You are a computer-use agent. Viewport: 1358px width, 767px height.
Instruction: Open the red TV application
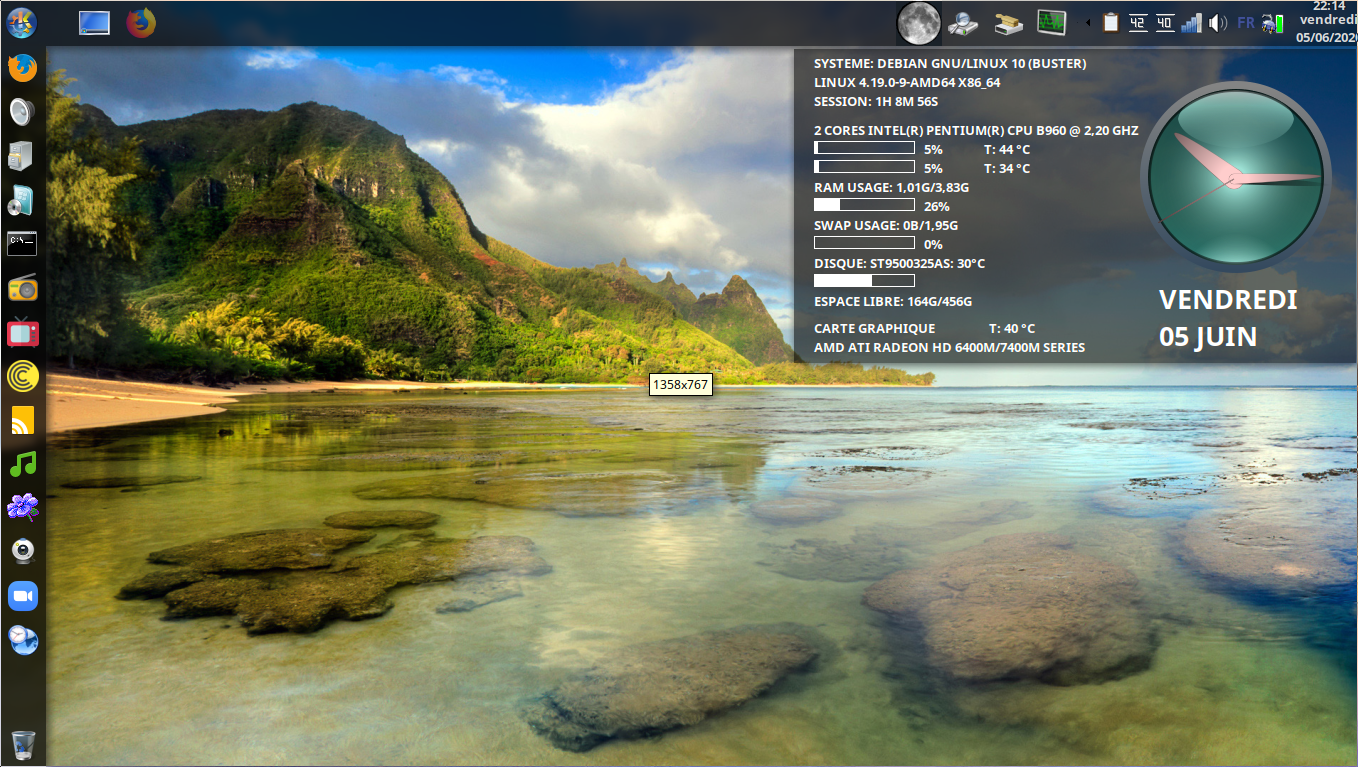(x=22, y=332)
